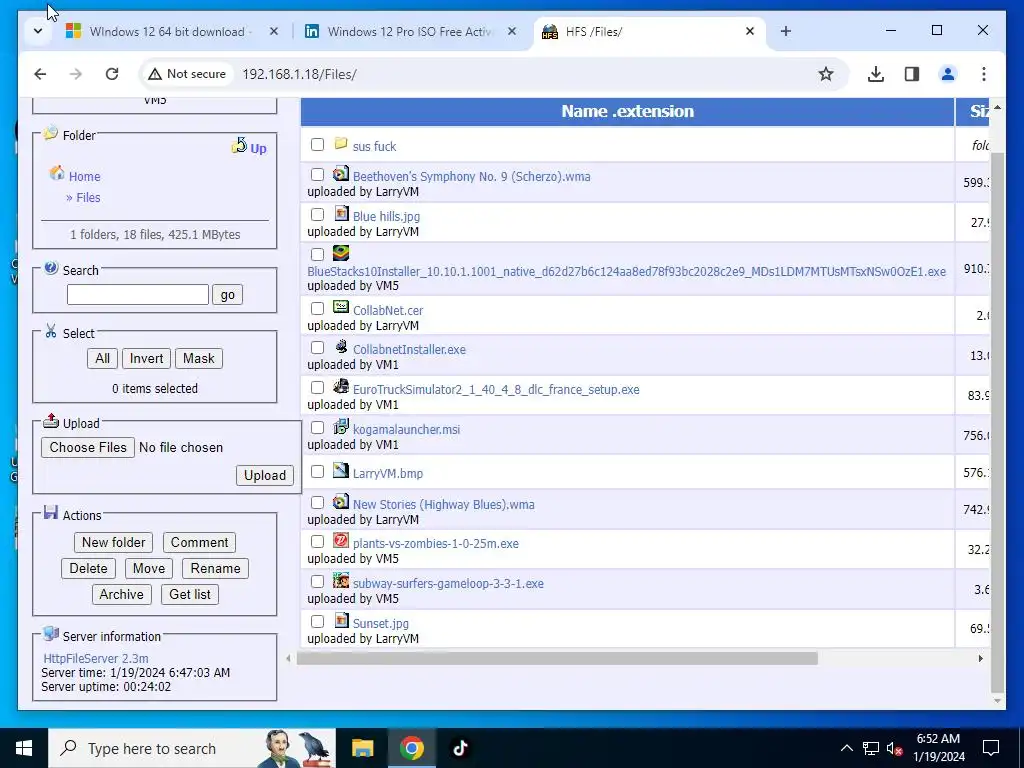Viewport: 1024px width, 768px height.
Task: Open TikTok from the taskbar
Action: [460, 748]
